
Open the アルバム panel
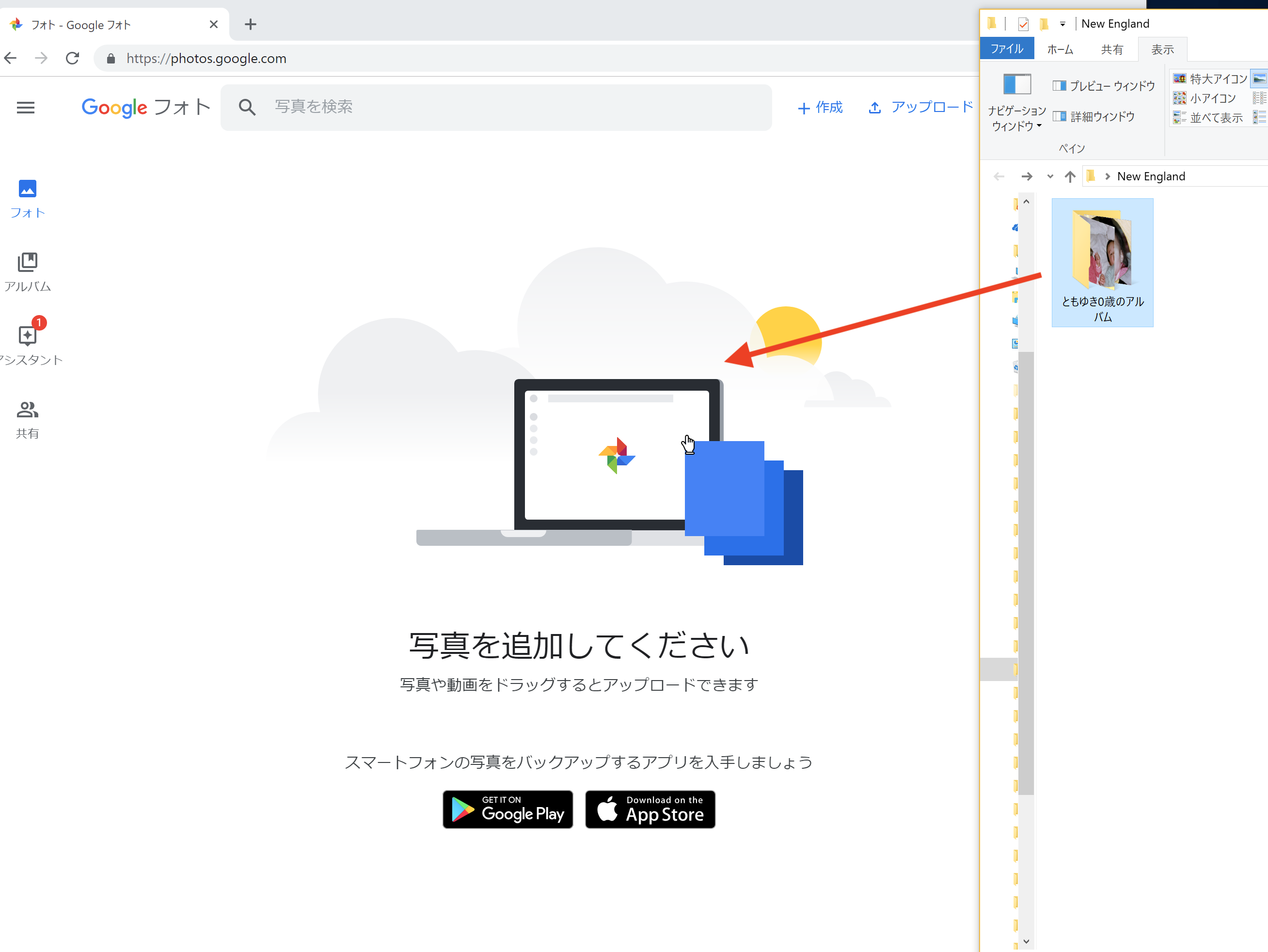click(27, 271)
